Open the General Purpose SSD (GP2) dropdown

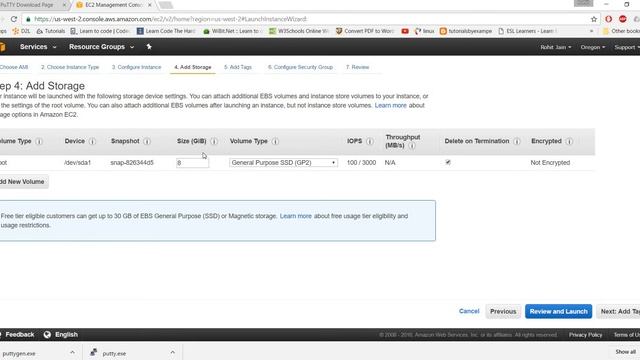[x=283, y=162]
